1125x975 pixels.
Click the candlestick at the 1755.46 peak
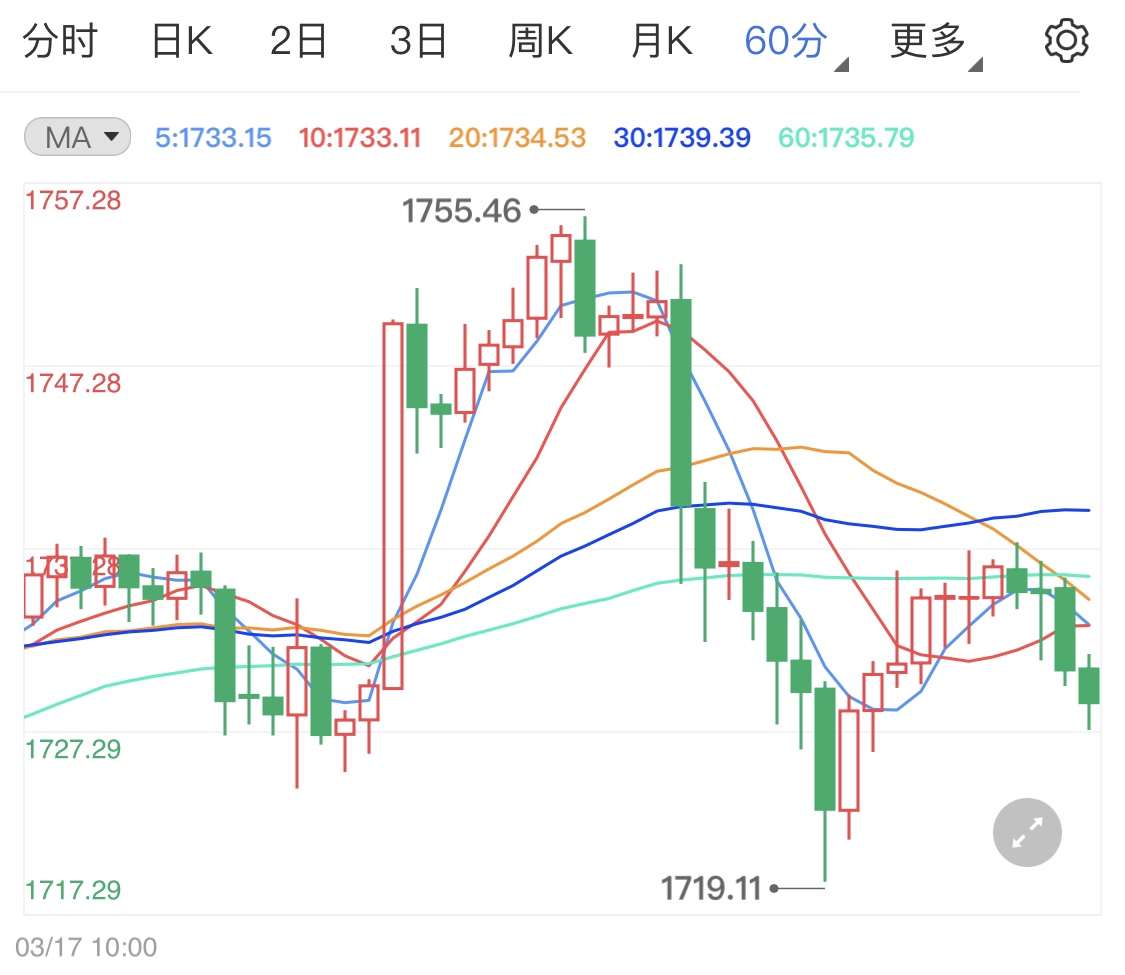click(585, 287)
